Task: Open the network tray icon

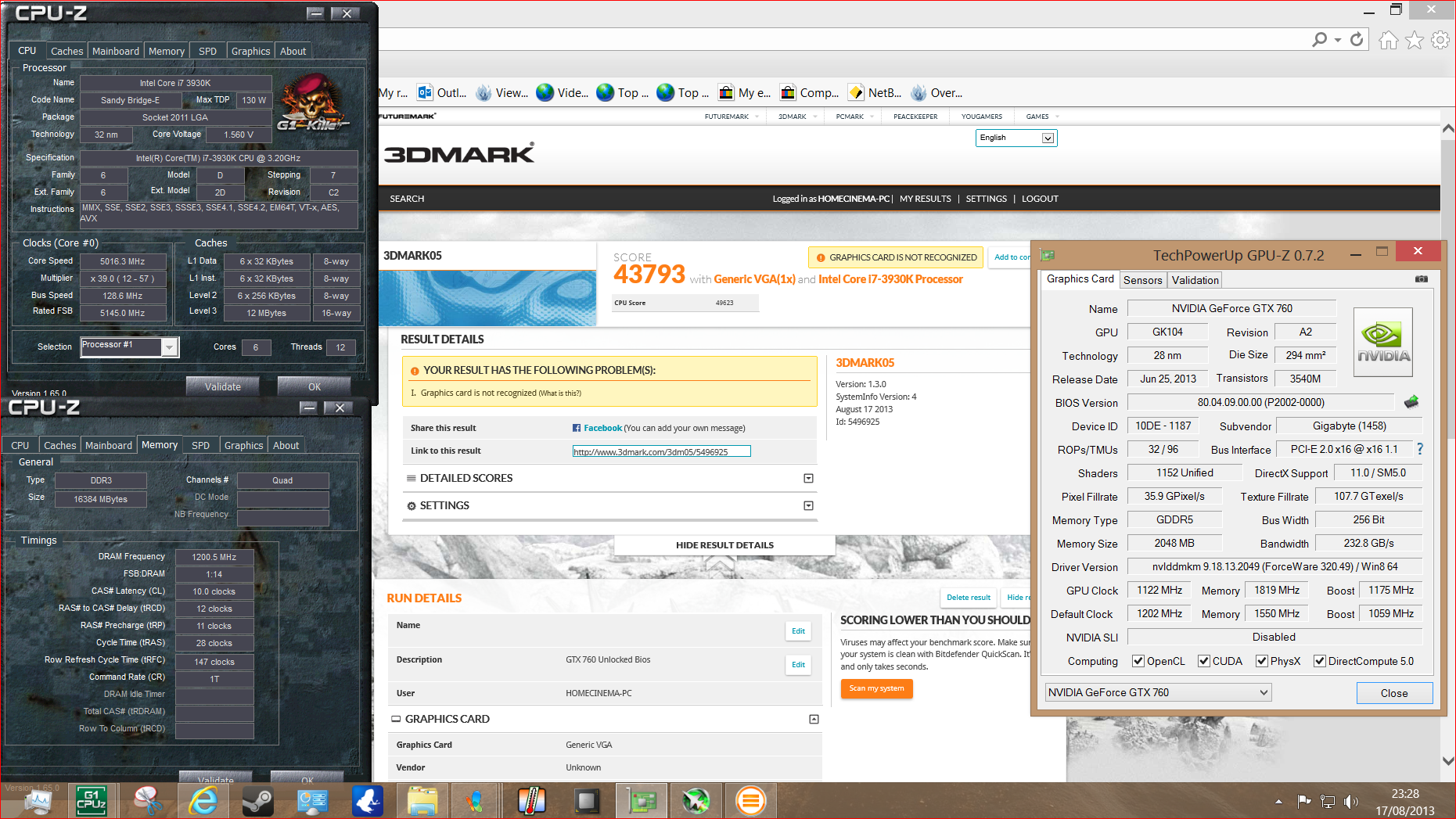Action: click(1328, 801)
